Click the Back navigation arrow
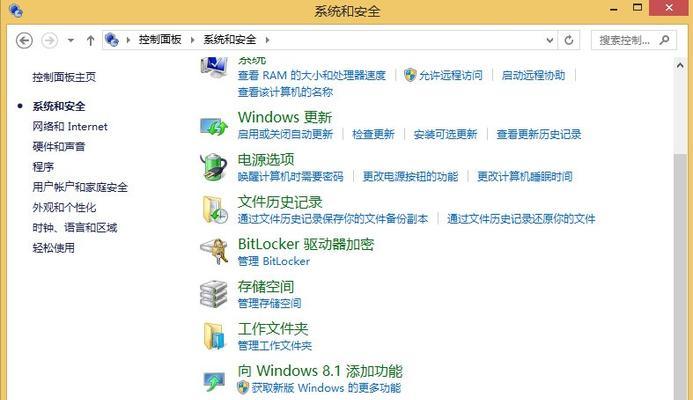 click(x=24, y=40)
